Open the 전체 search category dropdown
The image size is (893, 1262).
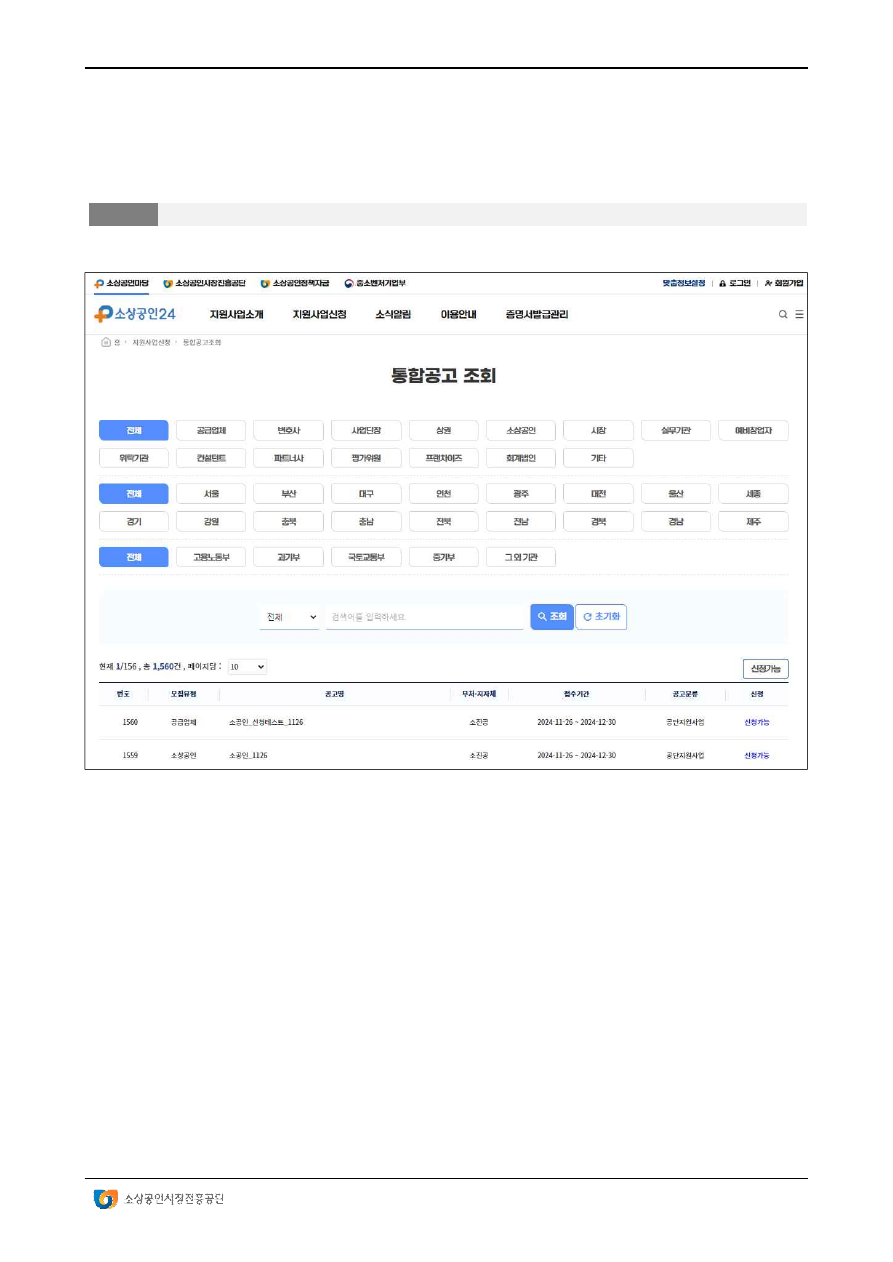point(289,617)
